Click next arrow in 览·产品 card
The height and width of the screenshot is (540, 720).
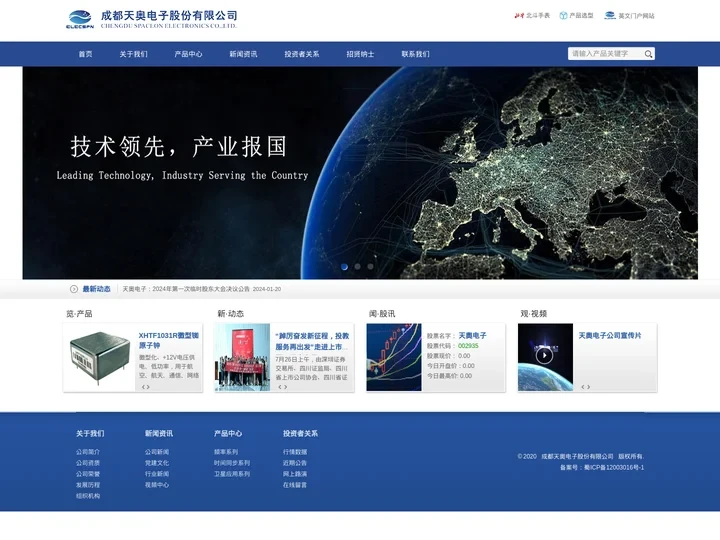148,387
